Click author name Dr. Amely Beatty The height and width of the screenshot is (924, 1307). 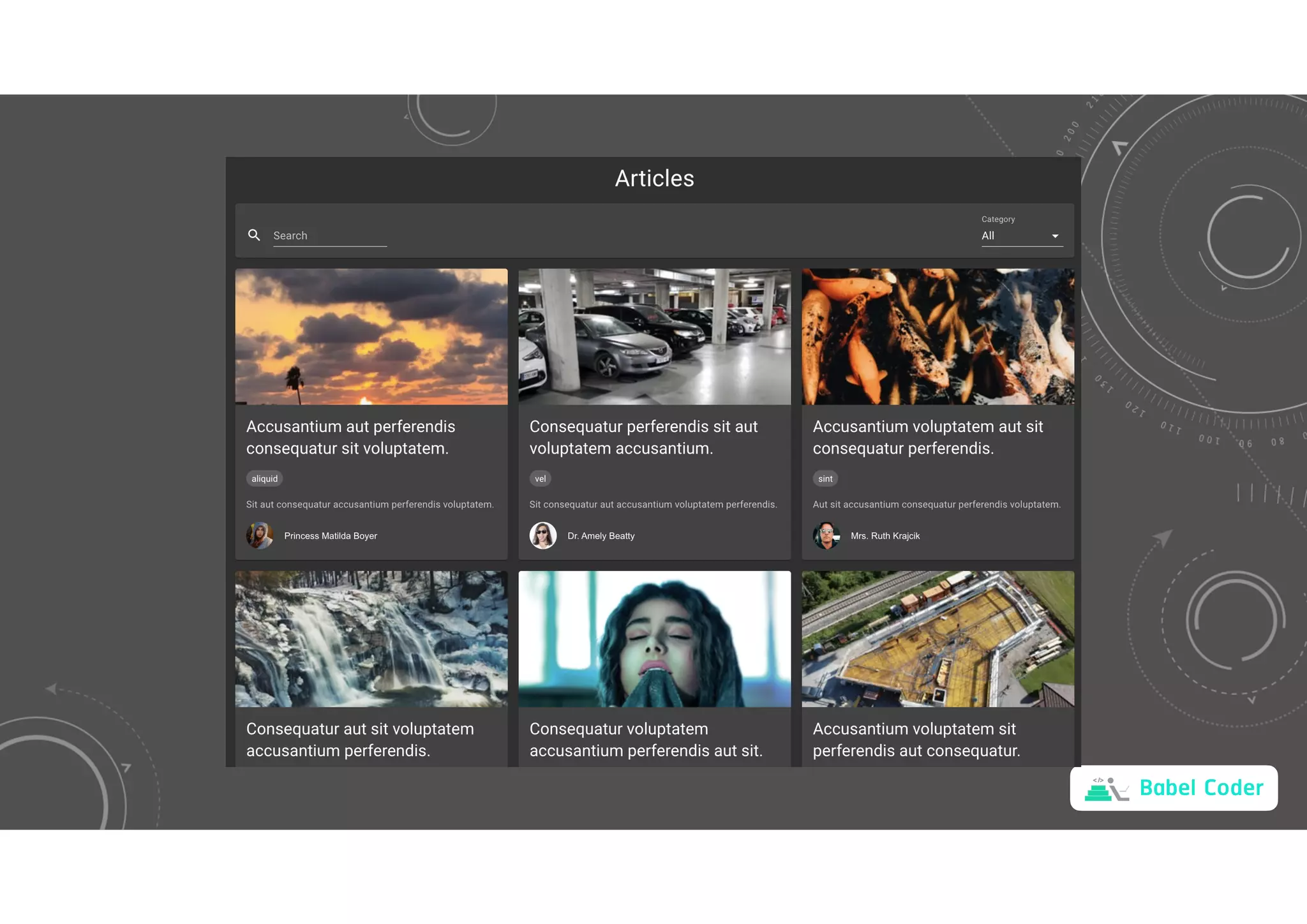pyautogui.click(x=601, y=536)
